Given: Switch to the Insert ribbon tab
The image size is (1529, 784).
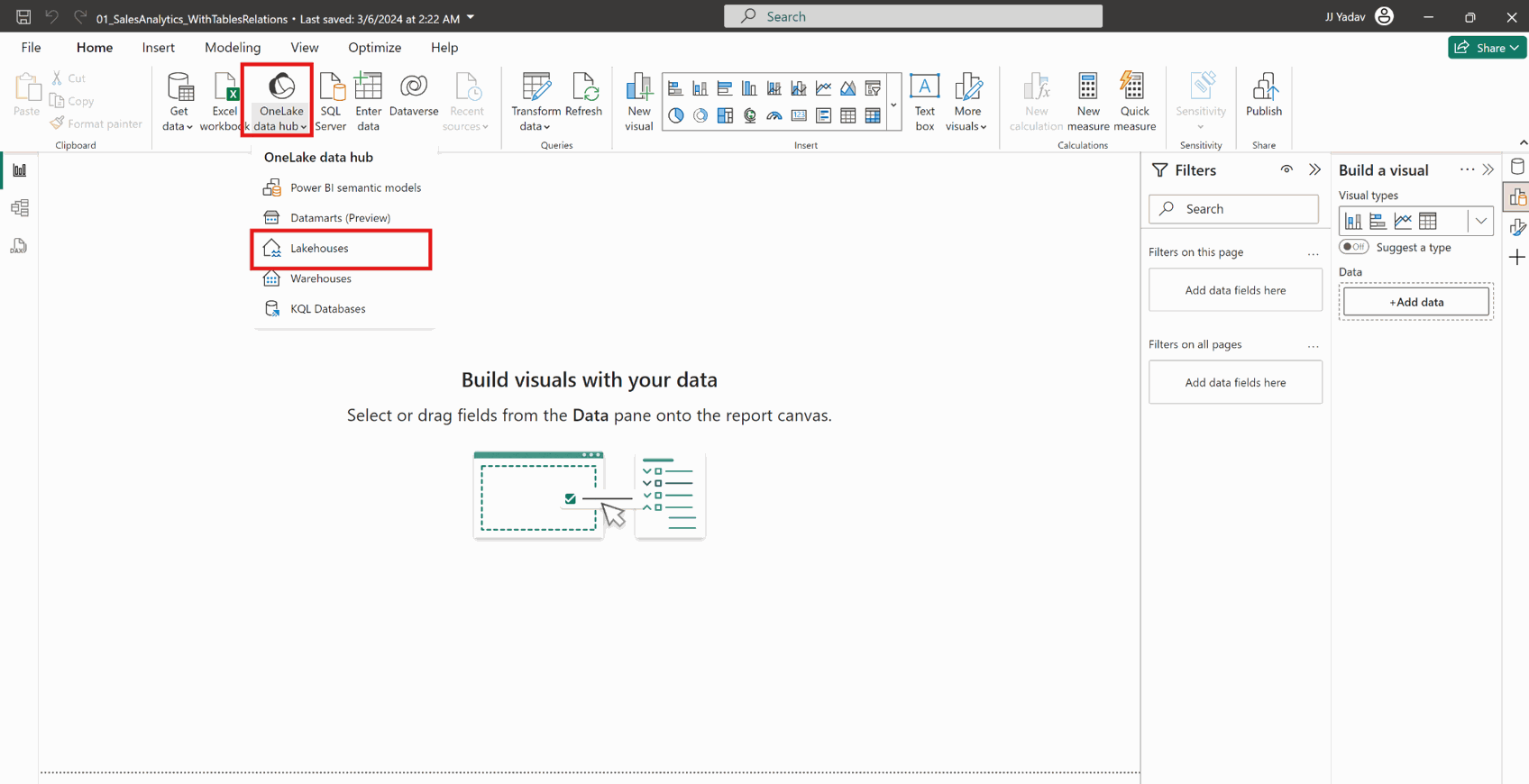Looking at the screenshot, I should (159, 47).
